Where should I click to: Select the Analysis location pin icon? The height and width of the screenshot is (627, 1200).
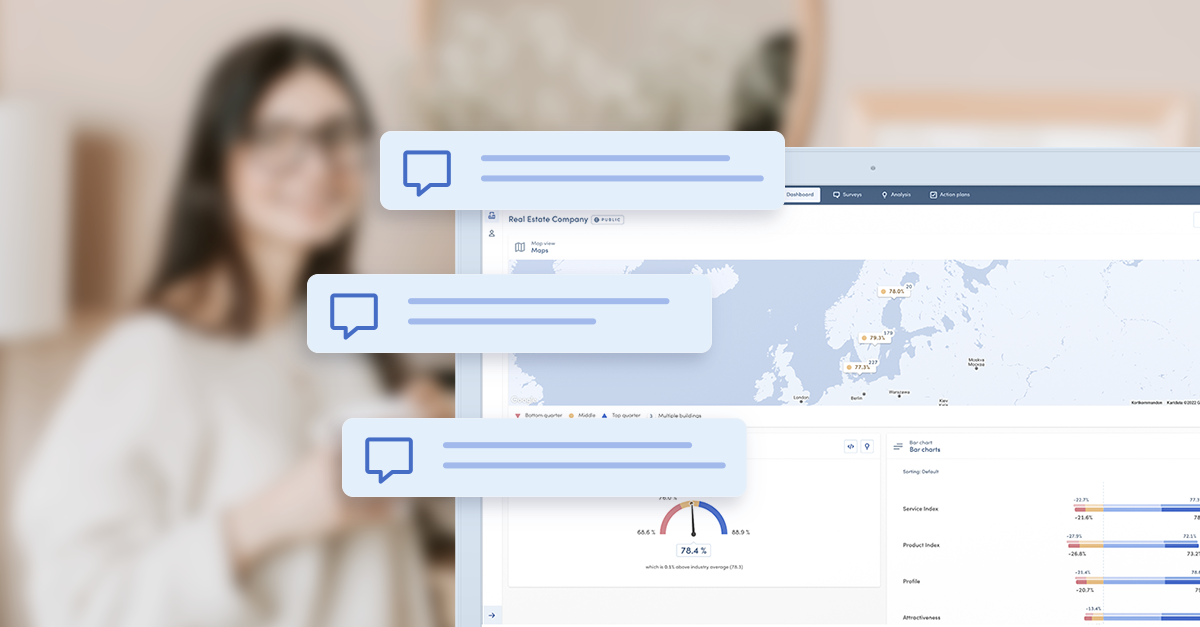tap(885, 194)
